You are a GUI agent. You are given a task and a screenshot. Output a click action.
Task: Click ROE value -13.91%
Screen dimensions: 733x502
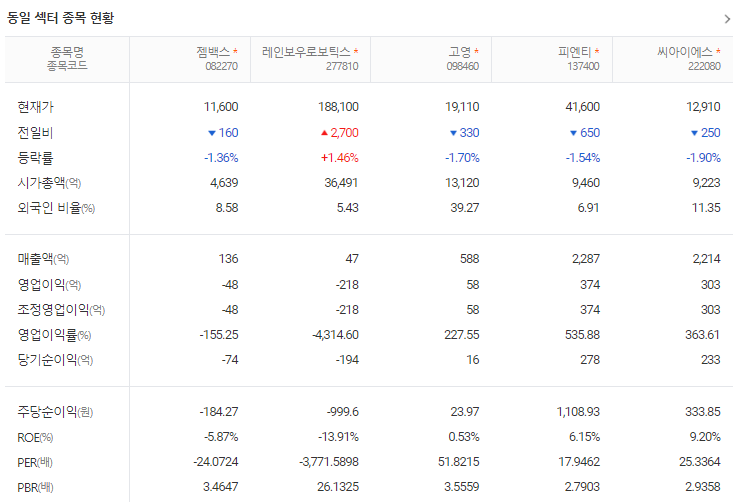(x=338, y=437)
